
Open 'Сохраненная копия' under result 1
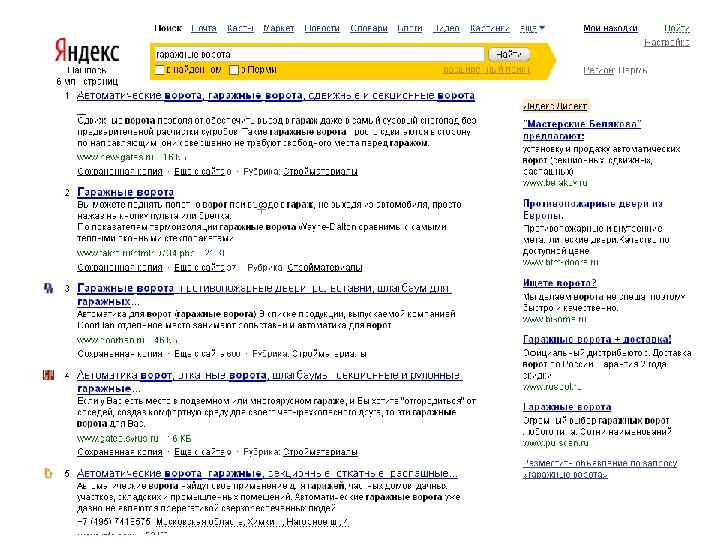(120, 171)
